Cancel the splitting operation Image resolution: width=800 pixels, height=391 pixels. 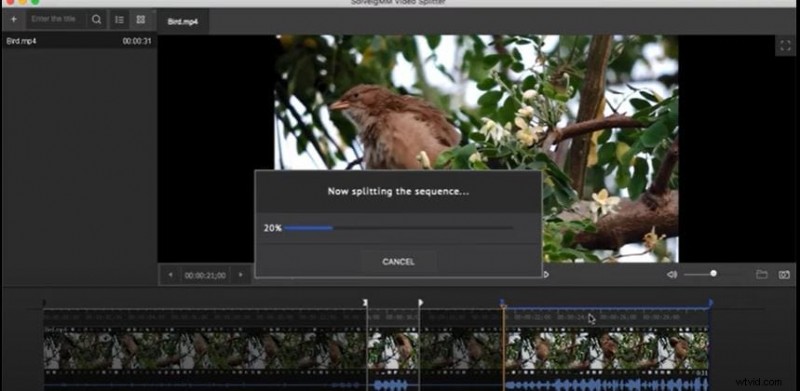[398, 261]
